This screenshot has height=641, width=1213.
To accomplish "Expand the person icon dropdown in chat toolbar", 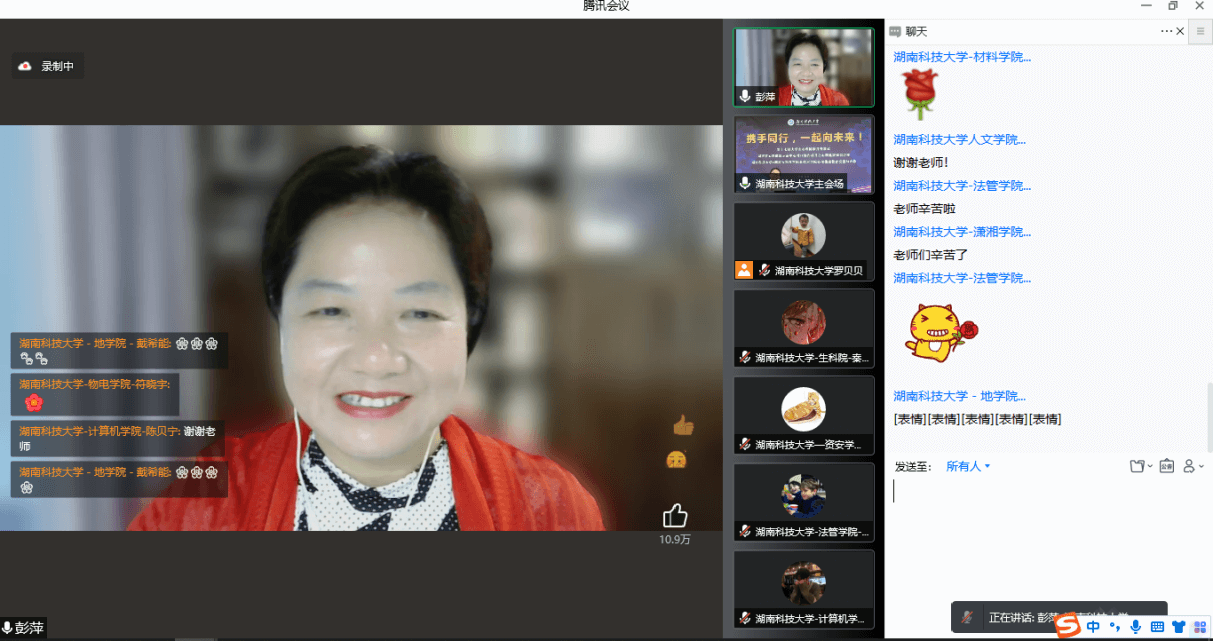I will (x=1193, y=466).
